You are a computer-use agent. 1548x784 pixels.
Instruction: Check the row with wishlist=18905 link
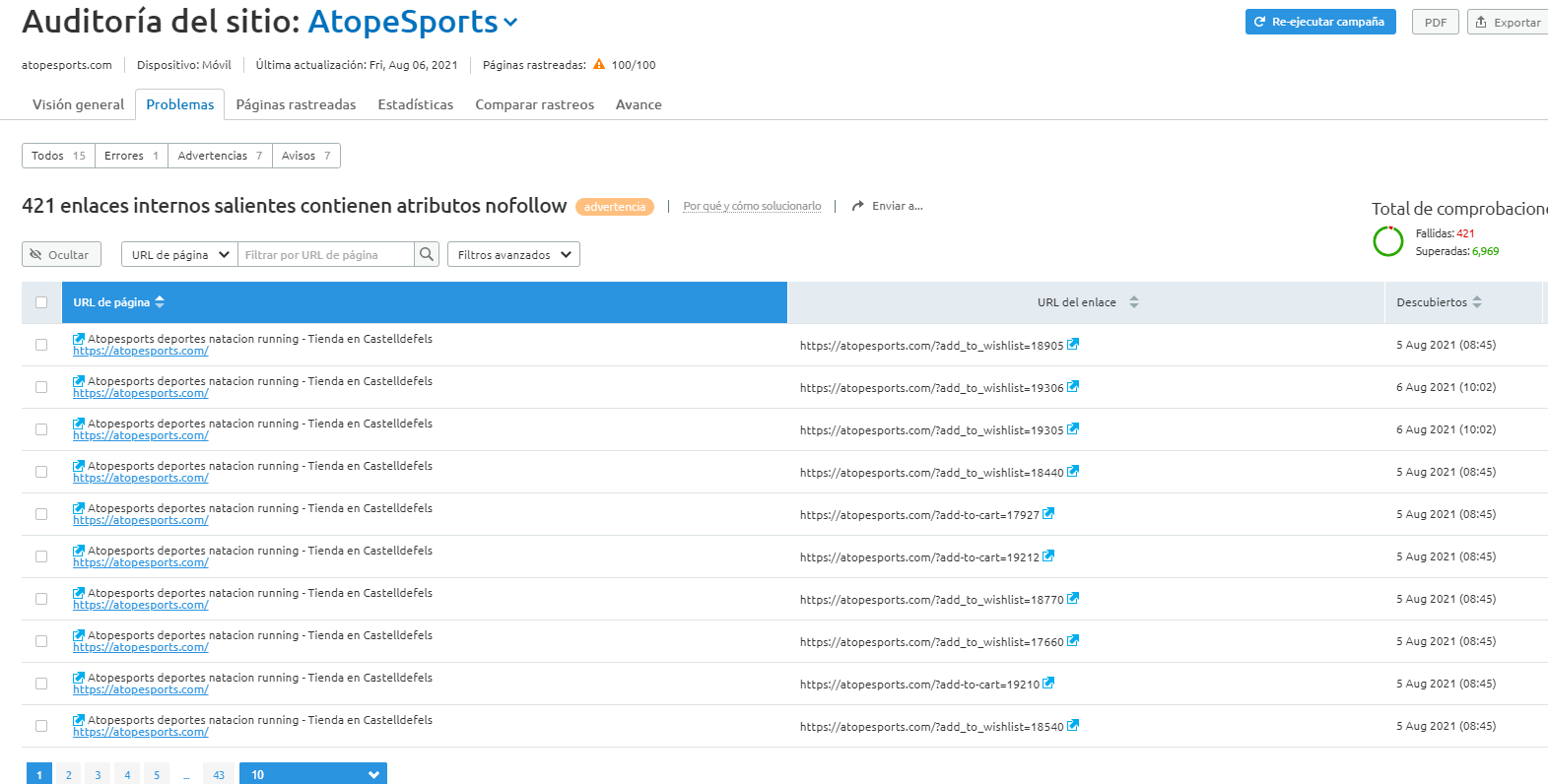[41, 345]
